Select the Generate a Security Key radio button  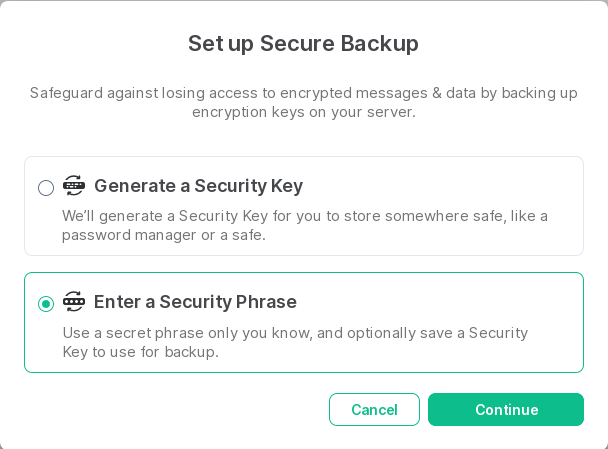coord(46,188)
